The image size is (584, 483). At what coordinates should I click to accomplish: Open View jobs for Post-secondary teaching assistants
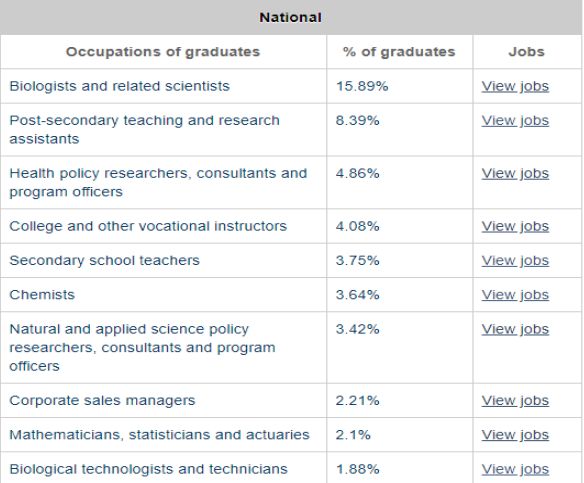(x=515, y=121)
